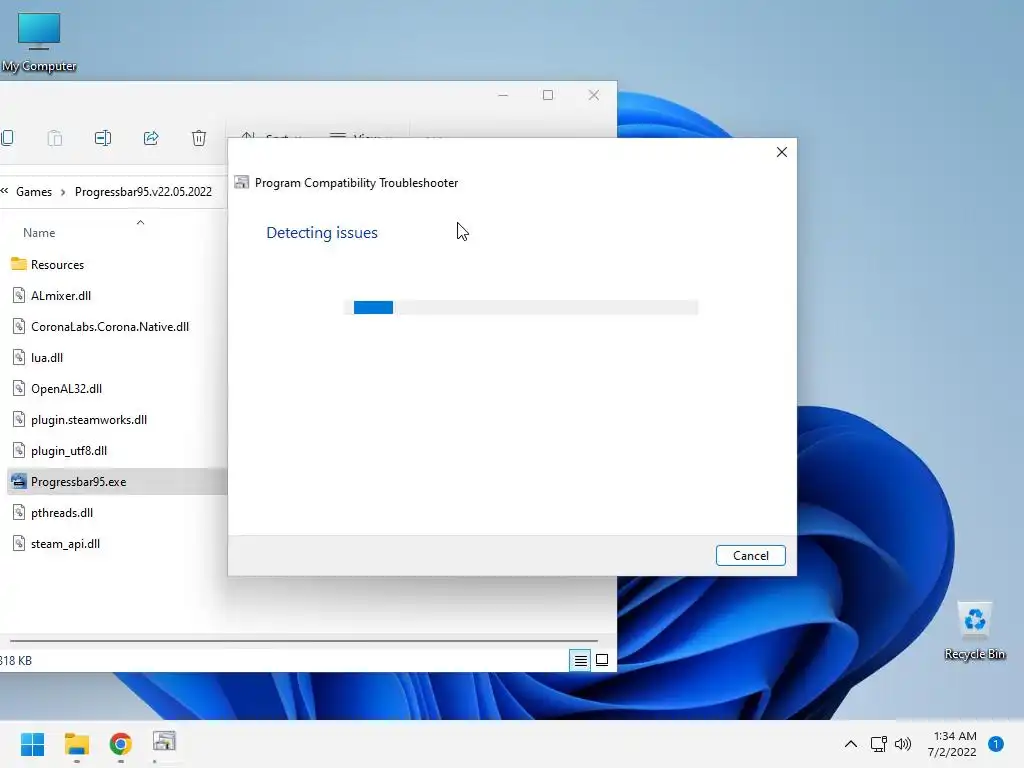This screenshot has height=768, width=1024.
Task: Minimize the File Explorer window
Action: (x=503, y=95)
